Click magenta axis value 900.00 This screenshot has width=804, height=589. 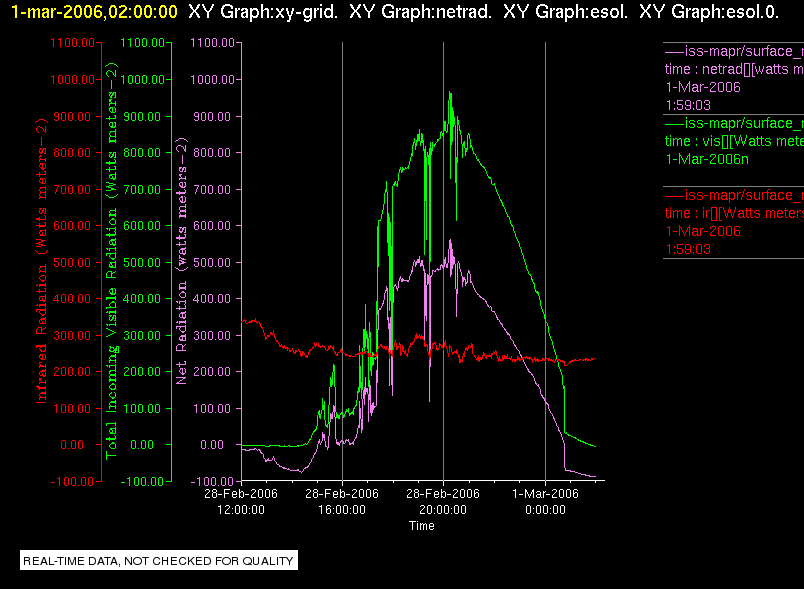pos(212,117)
